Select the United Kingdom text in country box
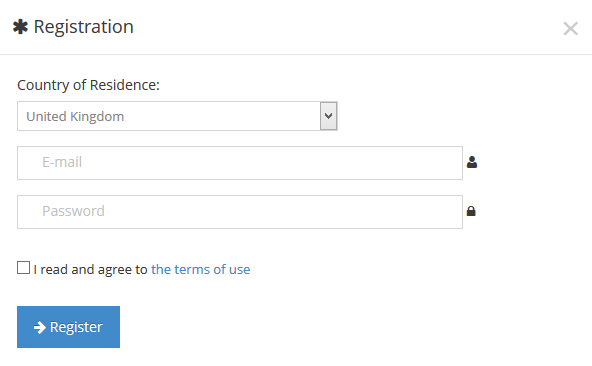 pyautogui.click(x=75, y=116)
